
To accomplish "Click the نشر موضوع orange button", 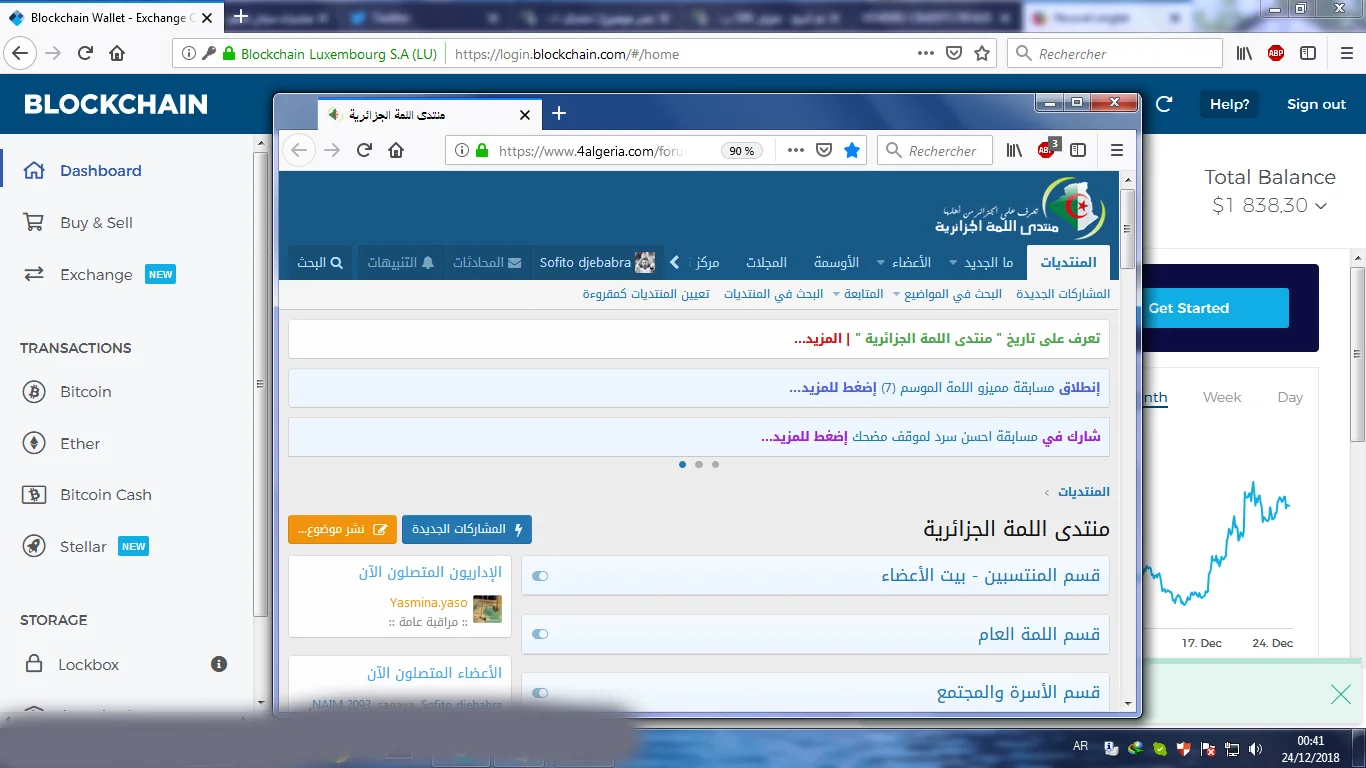I will [x=342, y=529].
